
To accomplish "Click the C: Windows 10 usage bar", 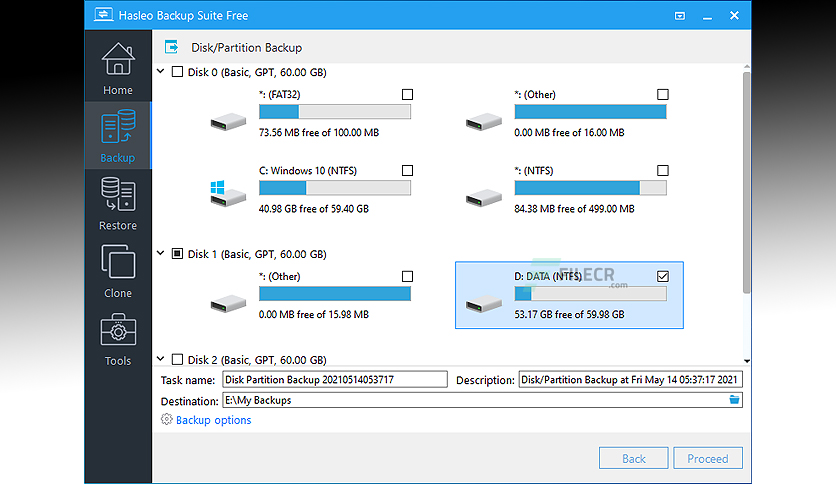I will [x=335, y=188].
